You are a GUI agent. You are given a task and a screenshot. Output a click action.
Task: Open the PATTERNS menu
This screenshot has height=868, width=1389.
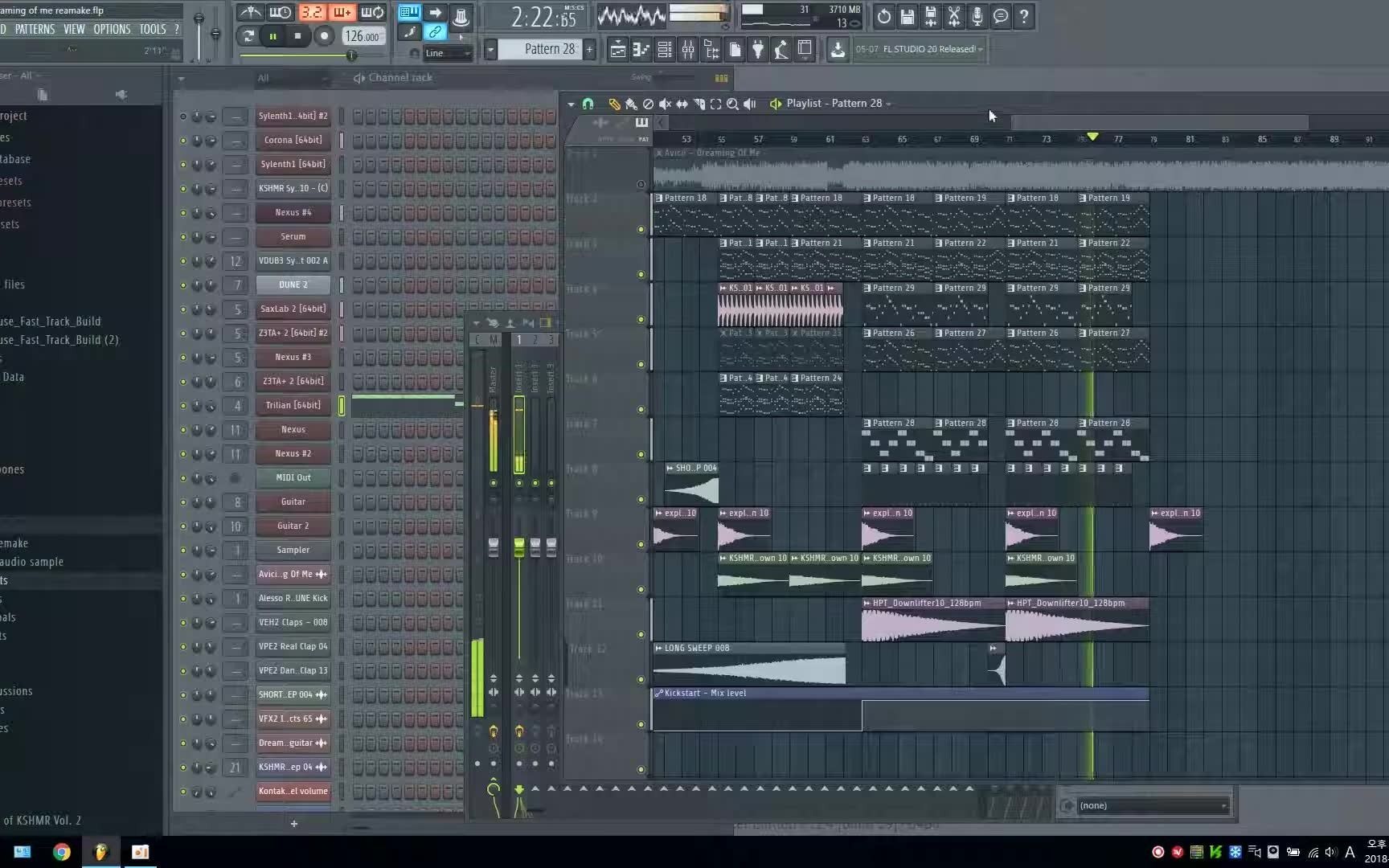35,29
